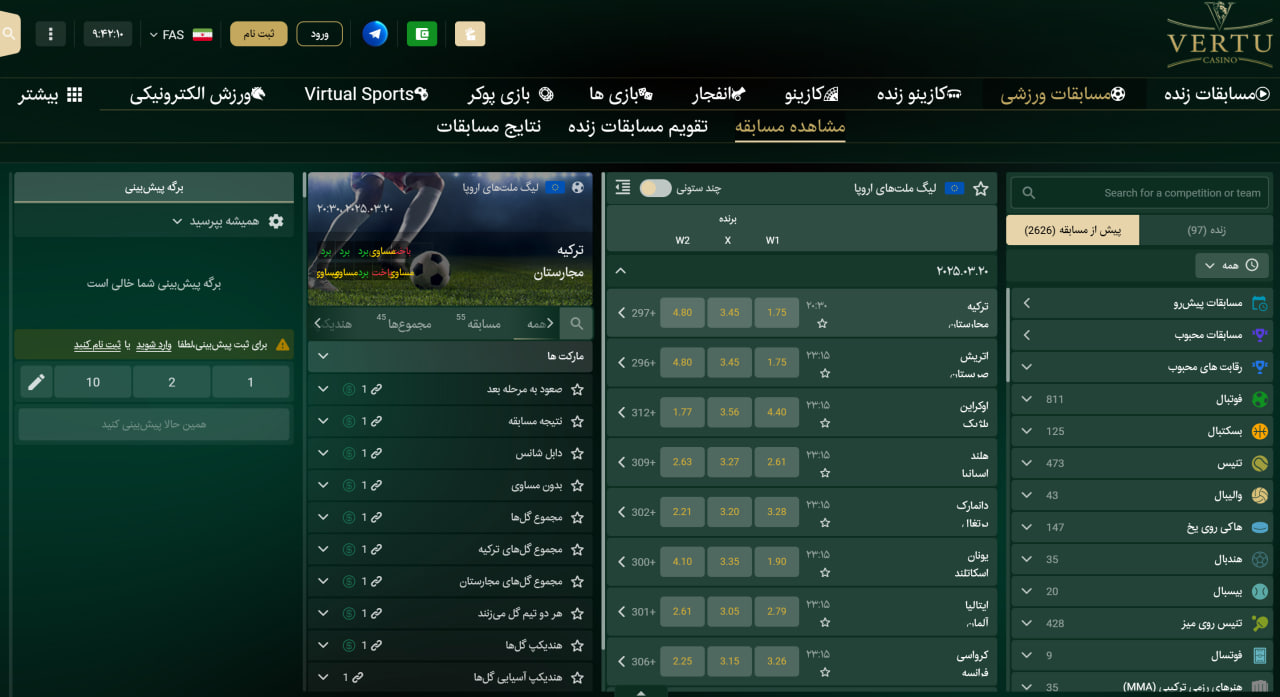
Task: Open the نتایج مسابقات tab
Action: [x=488, y=127]
